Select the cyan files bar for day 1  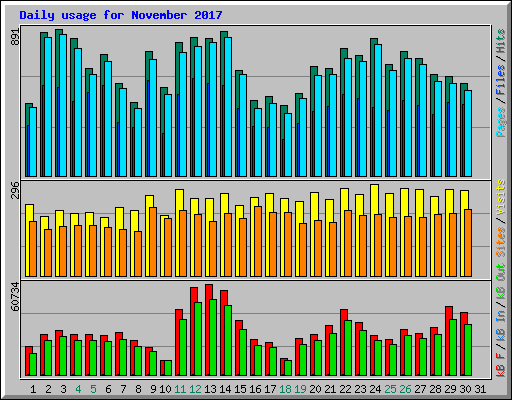click(x=33, y=142)
